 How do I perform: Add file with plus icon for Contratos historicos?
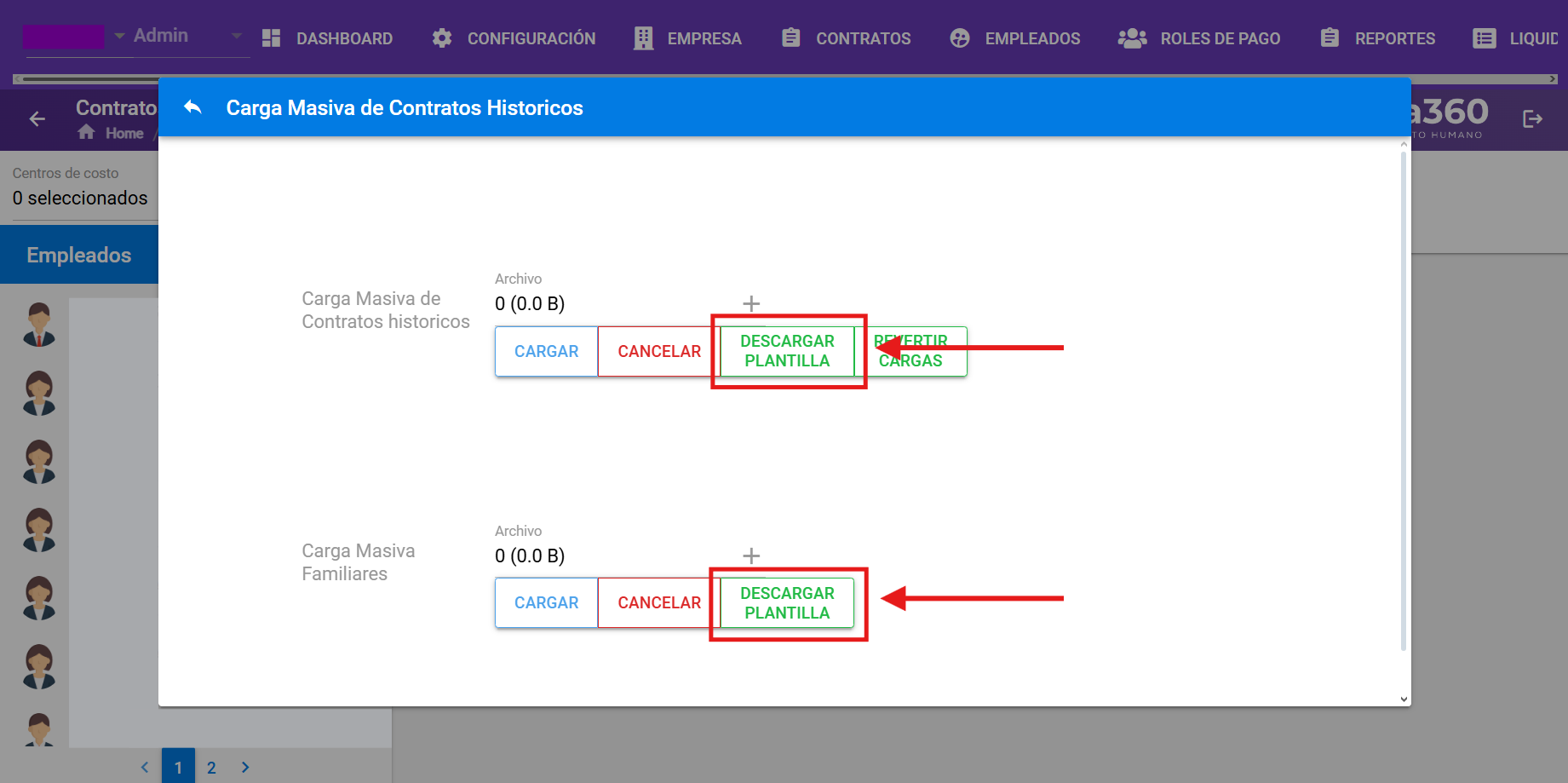click(751, 303)
